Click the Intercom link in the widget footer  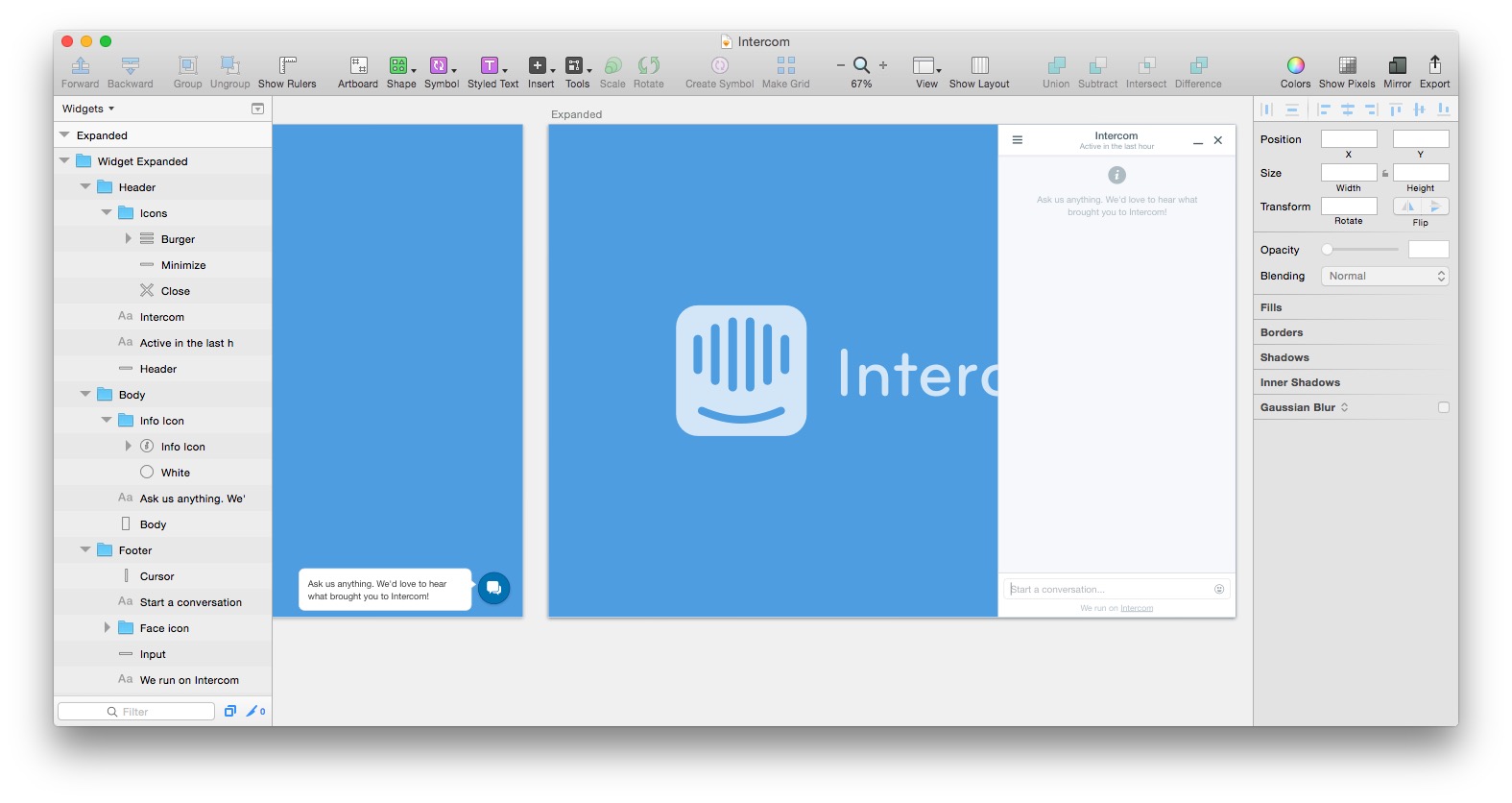(1137, 608)
